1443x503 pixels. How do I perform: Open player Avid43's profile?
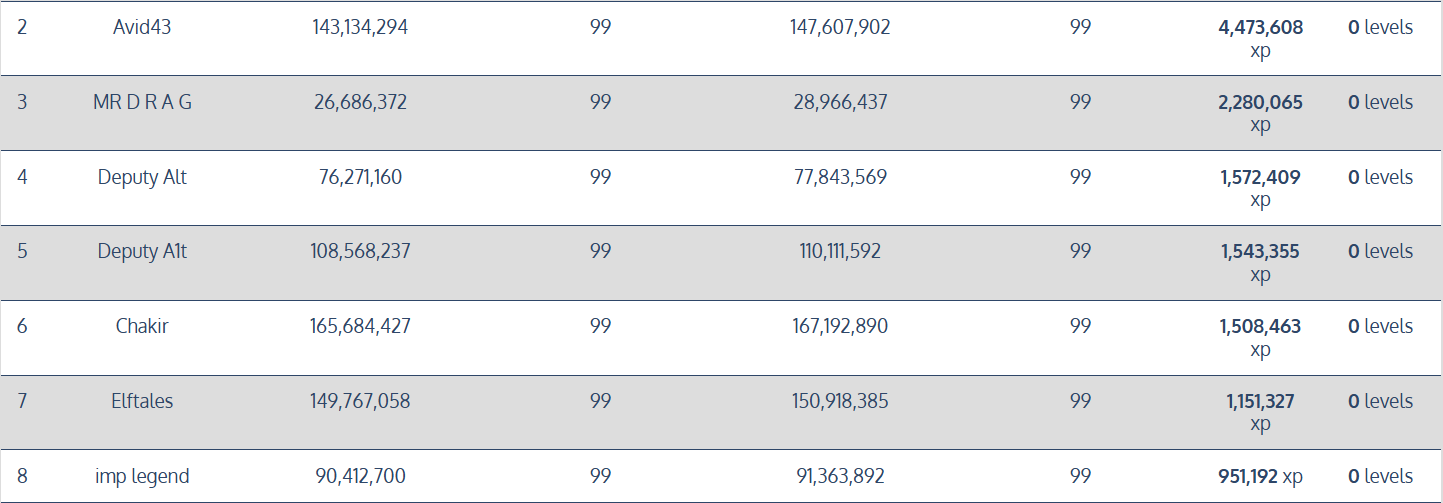coord(142,28)
